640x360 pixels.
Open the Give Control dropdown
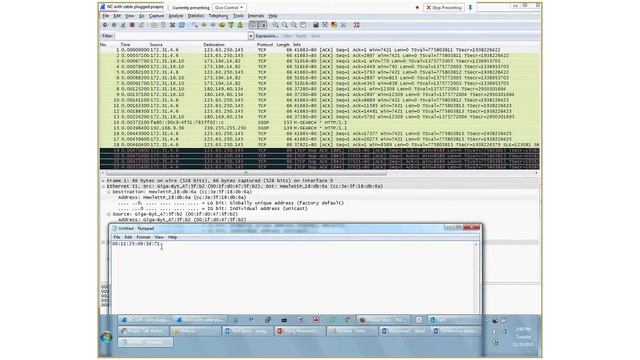coord(229,7)
